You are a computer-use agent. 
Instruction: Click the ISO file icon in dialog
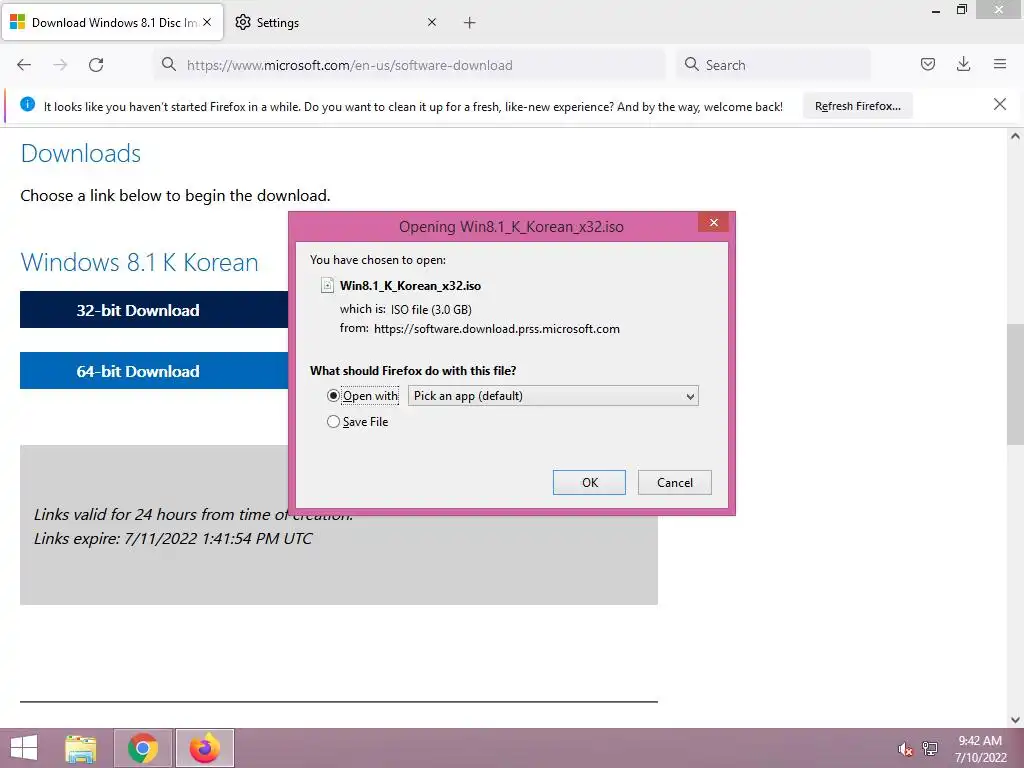pyautogui.click(x=327, y=285)
